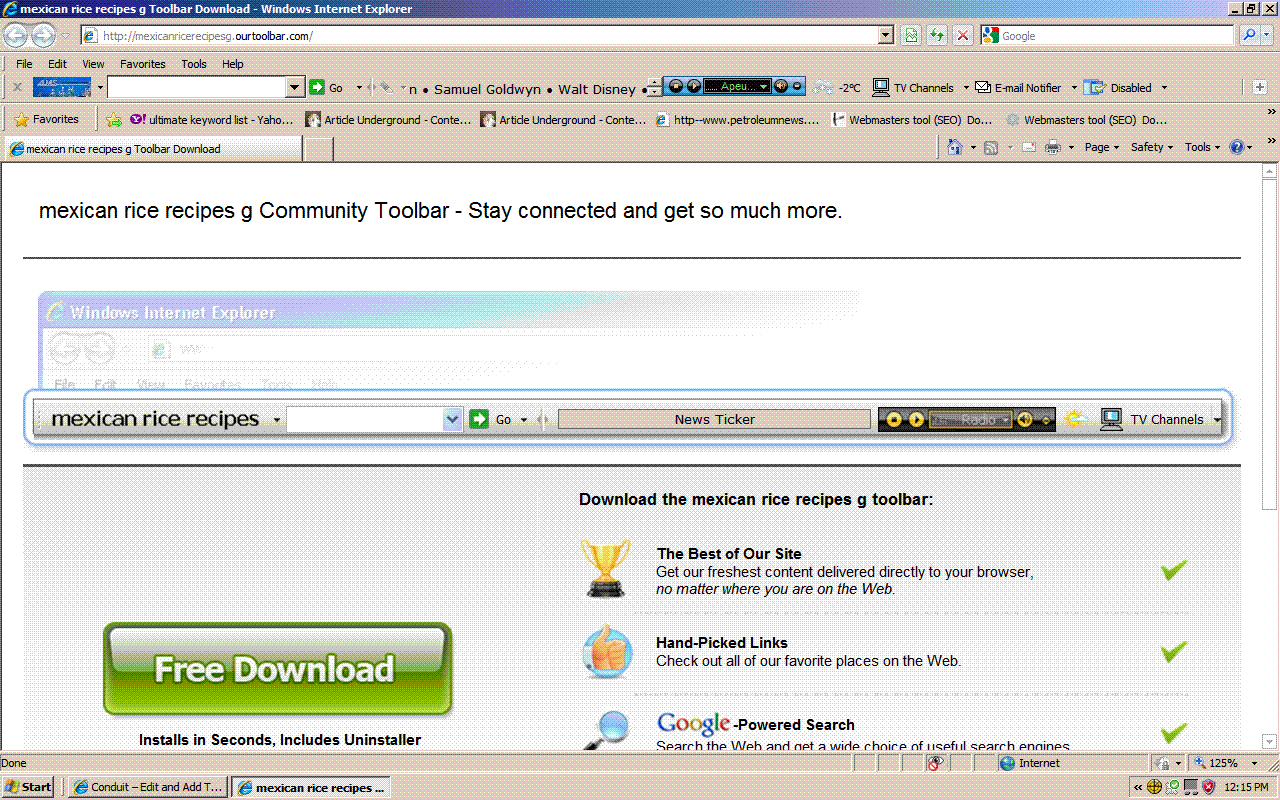Open the TV Channels dropdown arrow
This screenshot has width=1280, height=800.
click(x=966, y=88)
